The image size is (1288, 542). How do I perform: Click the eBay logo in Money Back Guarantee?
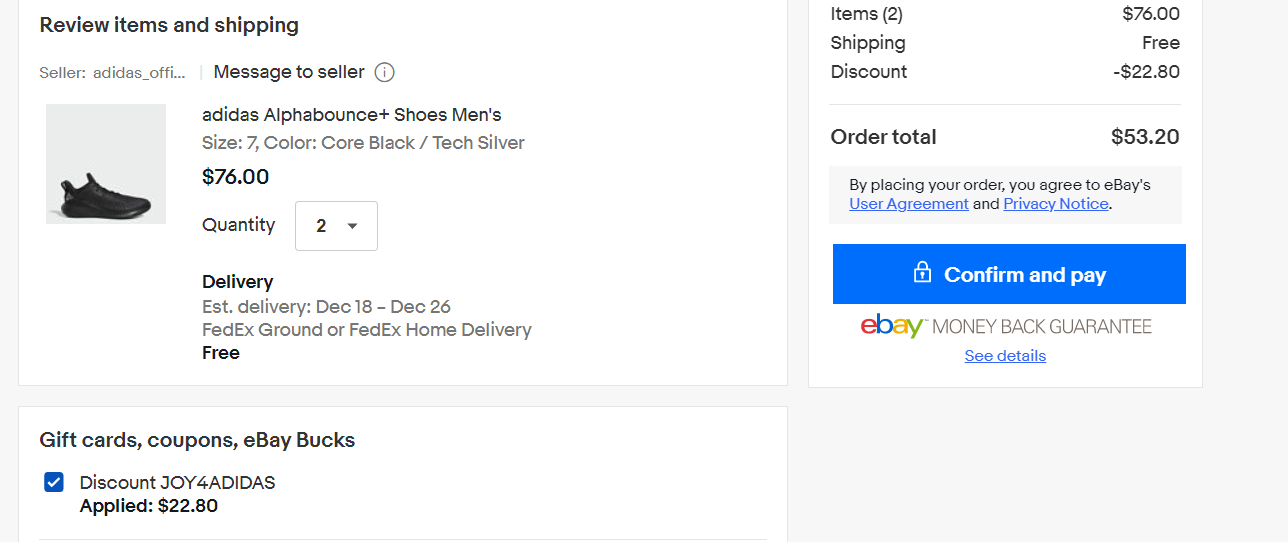click(x=893, y=327)
